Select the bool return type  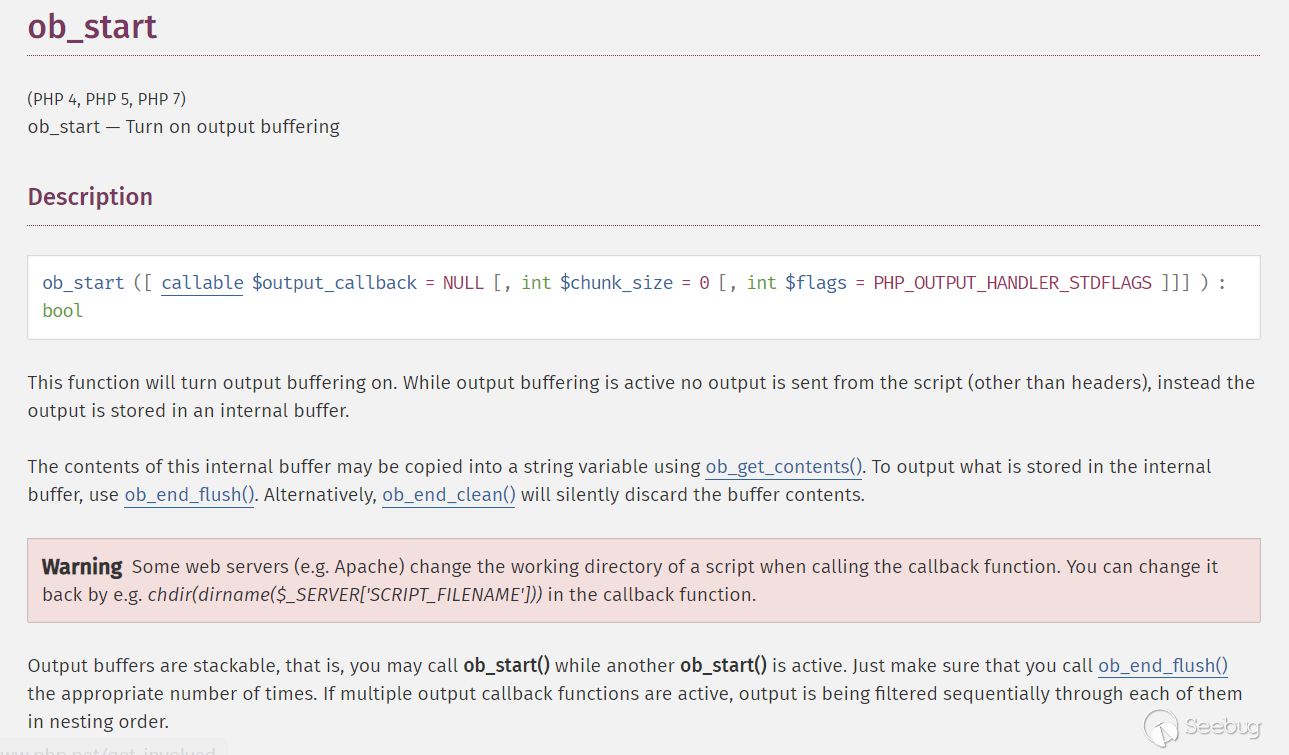coord(63,311)
